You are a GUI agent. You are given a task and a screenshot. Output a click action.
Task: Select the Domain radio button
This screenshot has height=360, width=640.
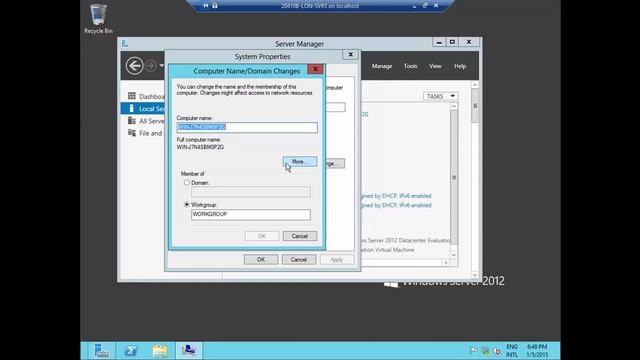(187, 182)
